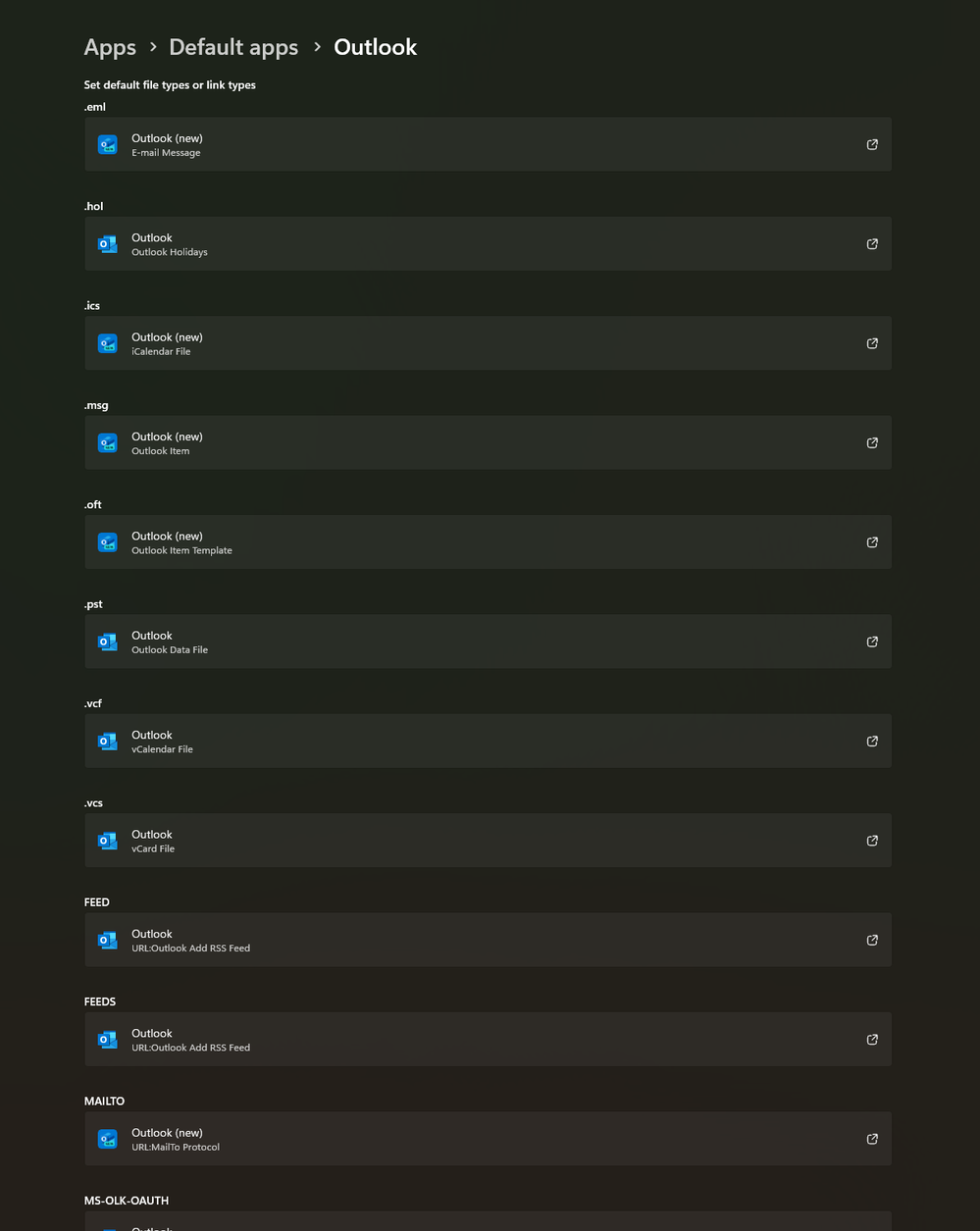Click the open icon on the .ics row

coord(872,343)
